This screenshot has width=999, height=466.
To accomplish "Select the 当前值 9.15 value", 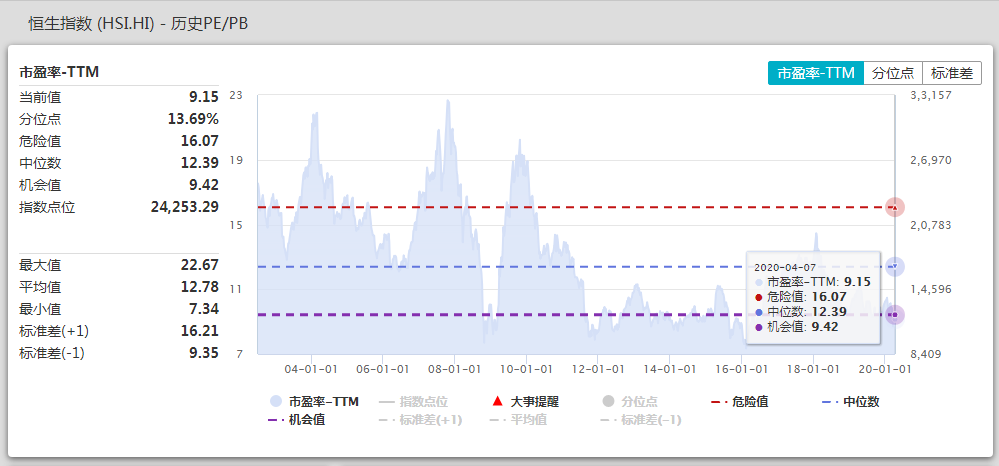I will (x=204, y=98).
